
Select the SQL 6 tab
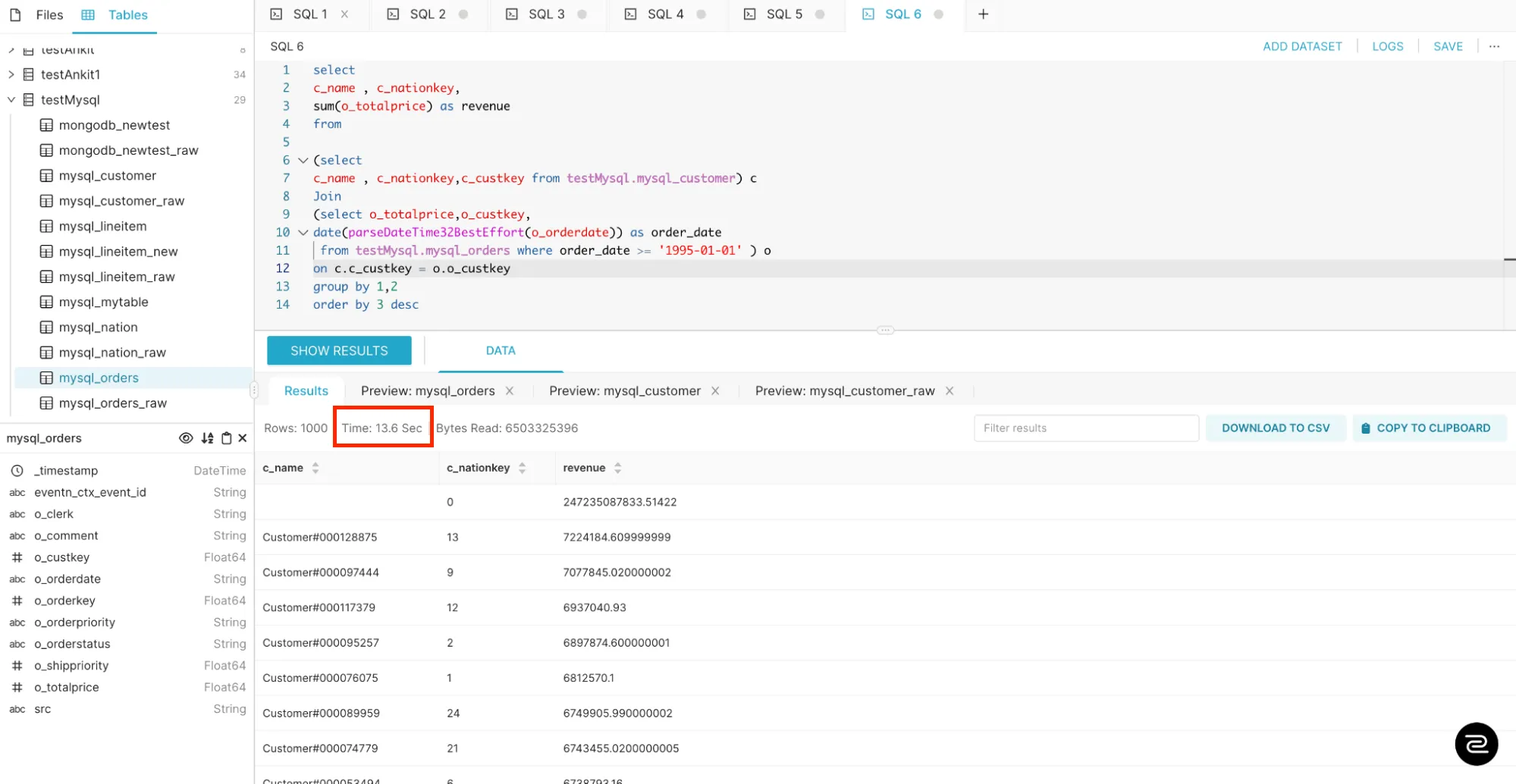(x=903, y=14)
